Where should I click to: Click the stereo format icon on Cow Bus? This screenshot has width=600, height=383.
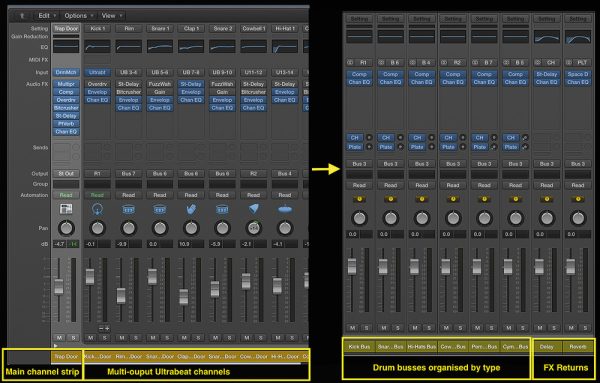444,62
